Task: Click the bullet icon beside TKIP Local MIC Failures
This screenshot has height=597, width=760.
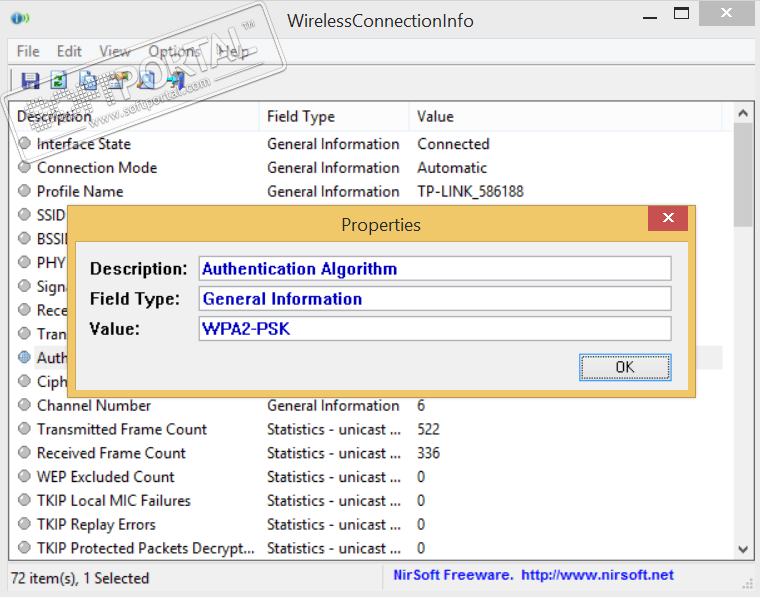Action: tap(24, 500)
